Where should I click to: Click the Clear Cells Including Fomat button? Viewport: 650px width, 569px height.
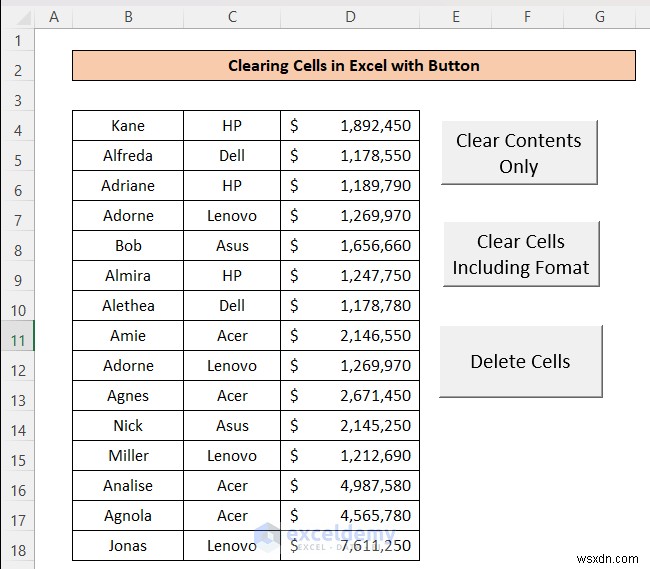pos(521,254)
